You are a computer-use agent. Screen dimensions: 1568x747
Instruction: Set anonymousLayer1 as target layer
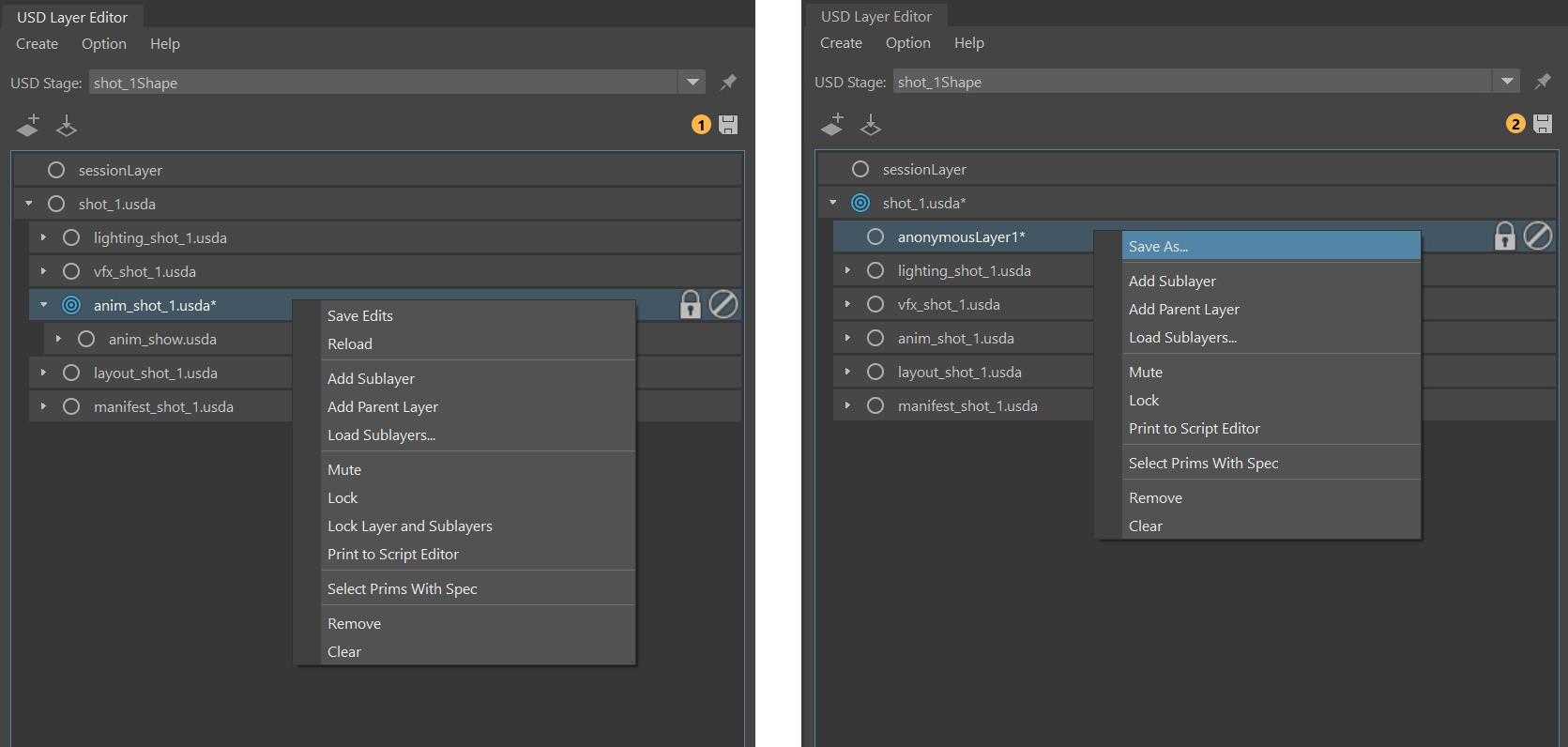tap(875, 236)
